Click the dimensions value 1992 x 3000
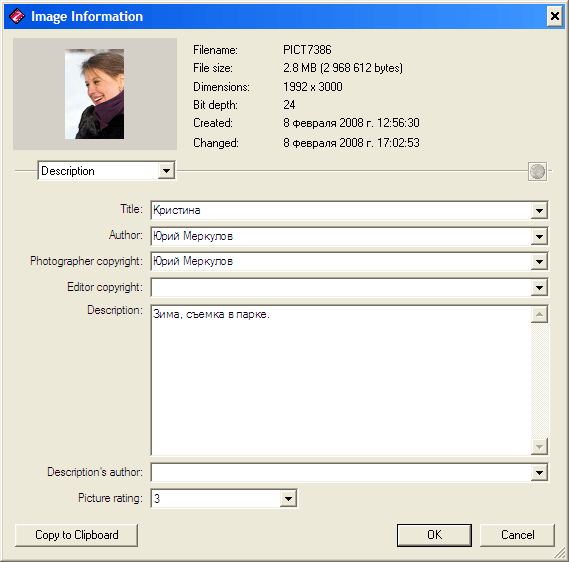This screenshot has height=562, width=569. click(x=312, y=87)
